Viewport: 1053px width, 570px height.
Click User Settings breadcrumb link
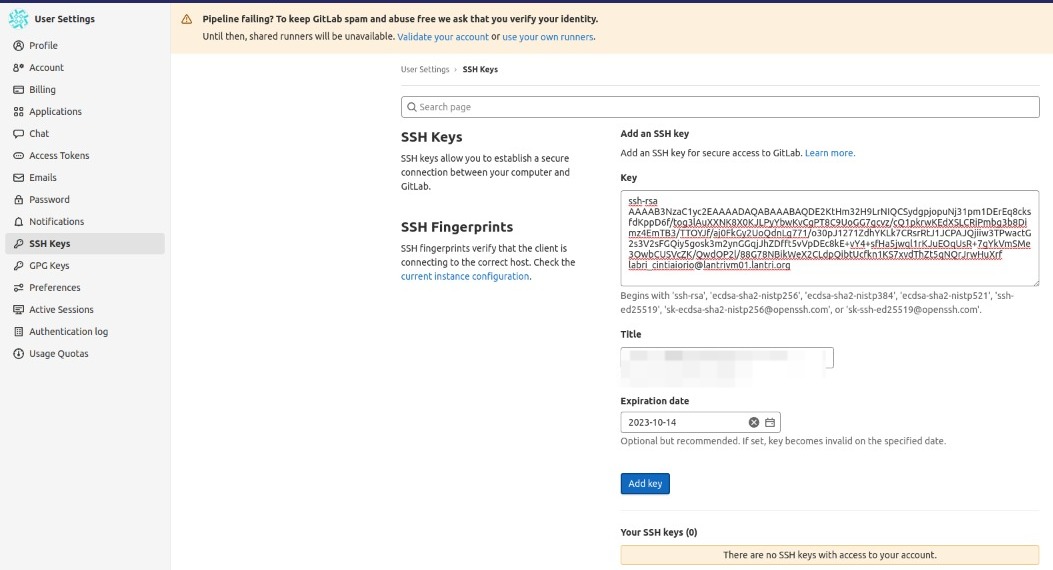coord(425,69)
